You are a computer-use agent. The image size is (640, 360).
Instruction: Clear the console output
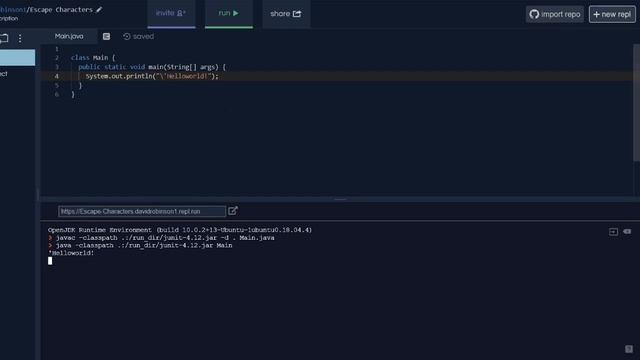tap(627, 232)
